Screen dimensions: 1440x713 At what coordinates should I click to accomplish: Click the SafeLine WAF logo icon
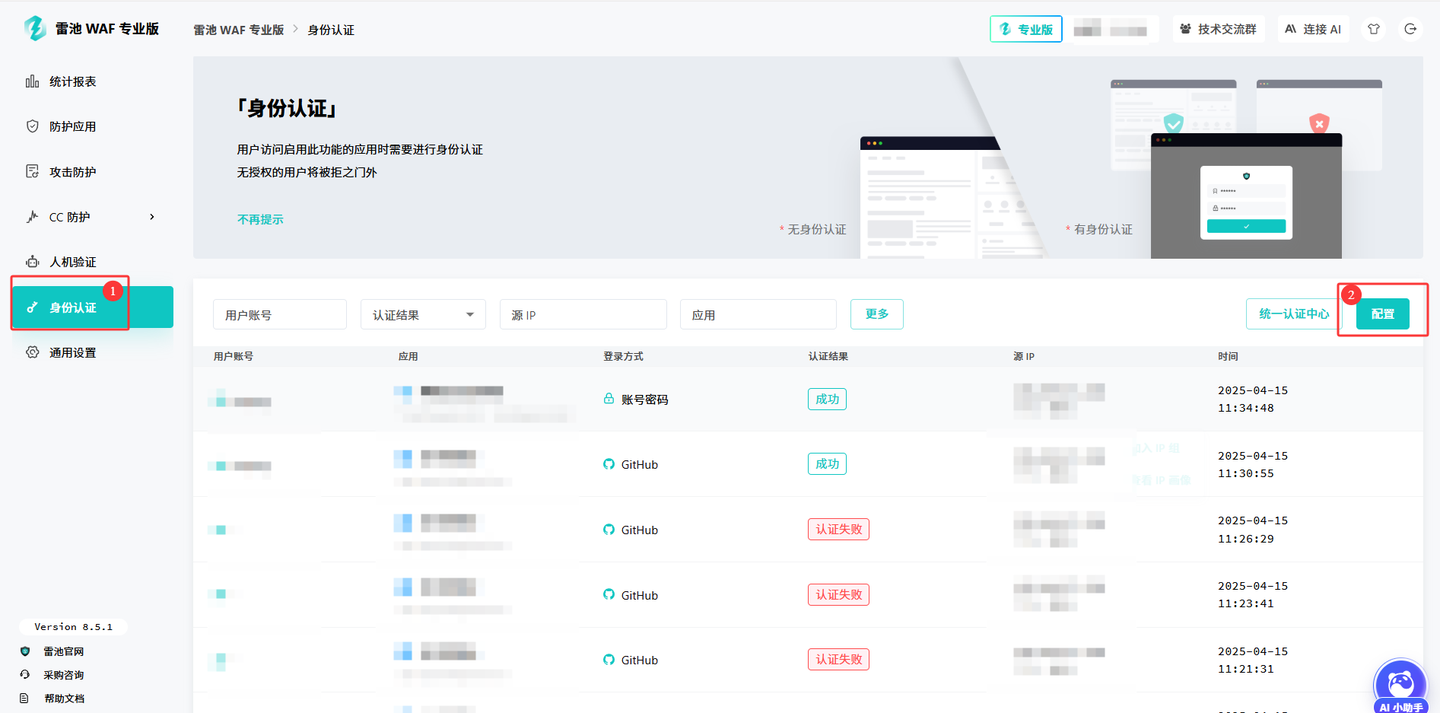35,29
